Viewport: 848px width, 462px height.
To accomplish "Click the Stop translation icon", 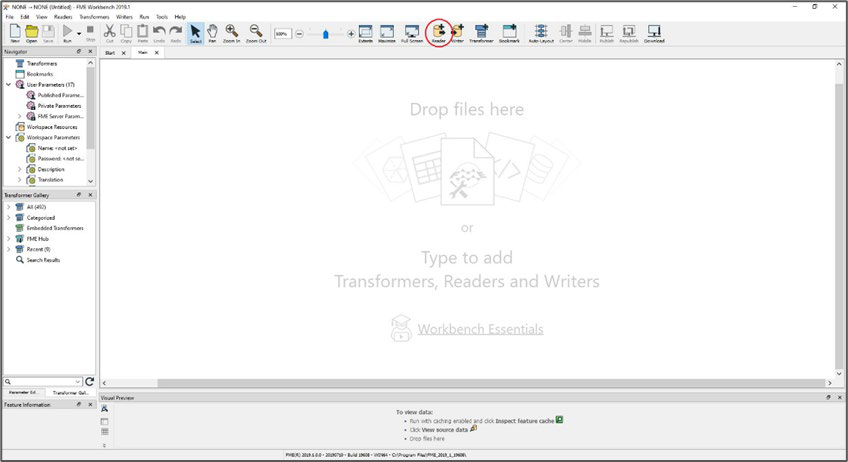I will point(90,34).
